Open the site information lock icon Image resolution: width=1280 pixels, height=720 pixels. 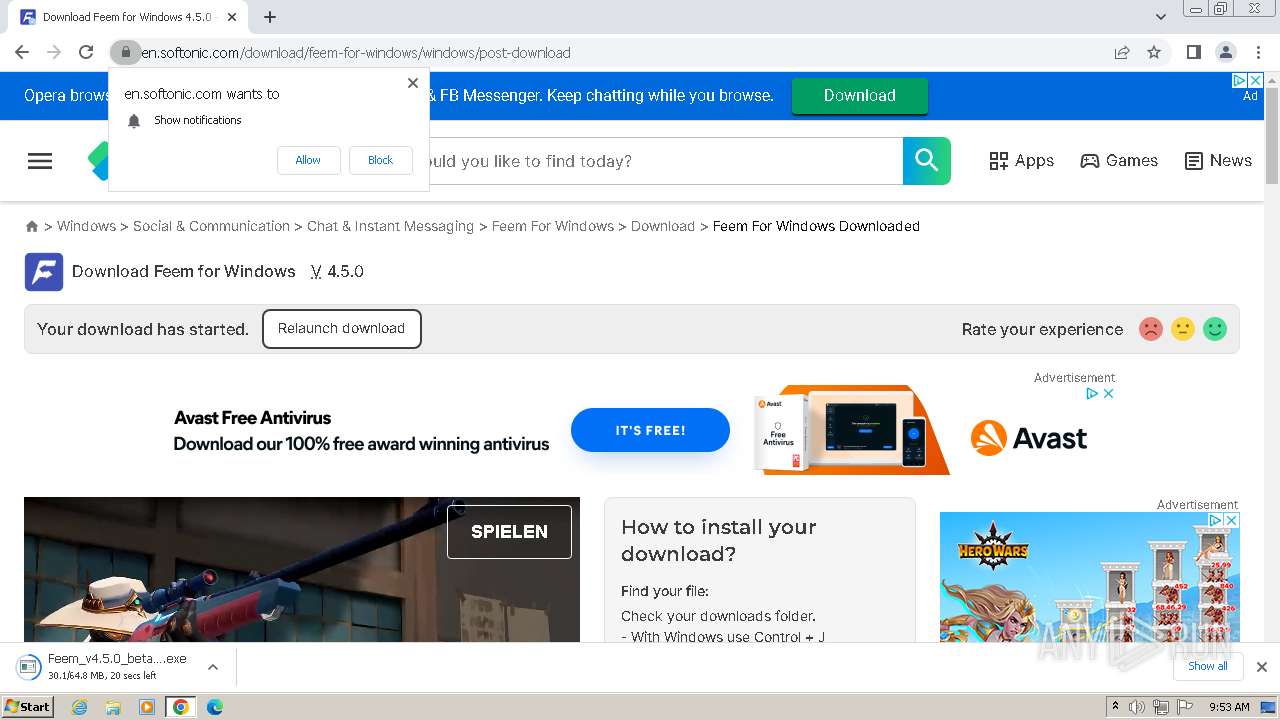(125, 52)
